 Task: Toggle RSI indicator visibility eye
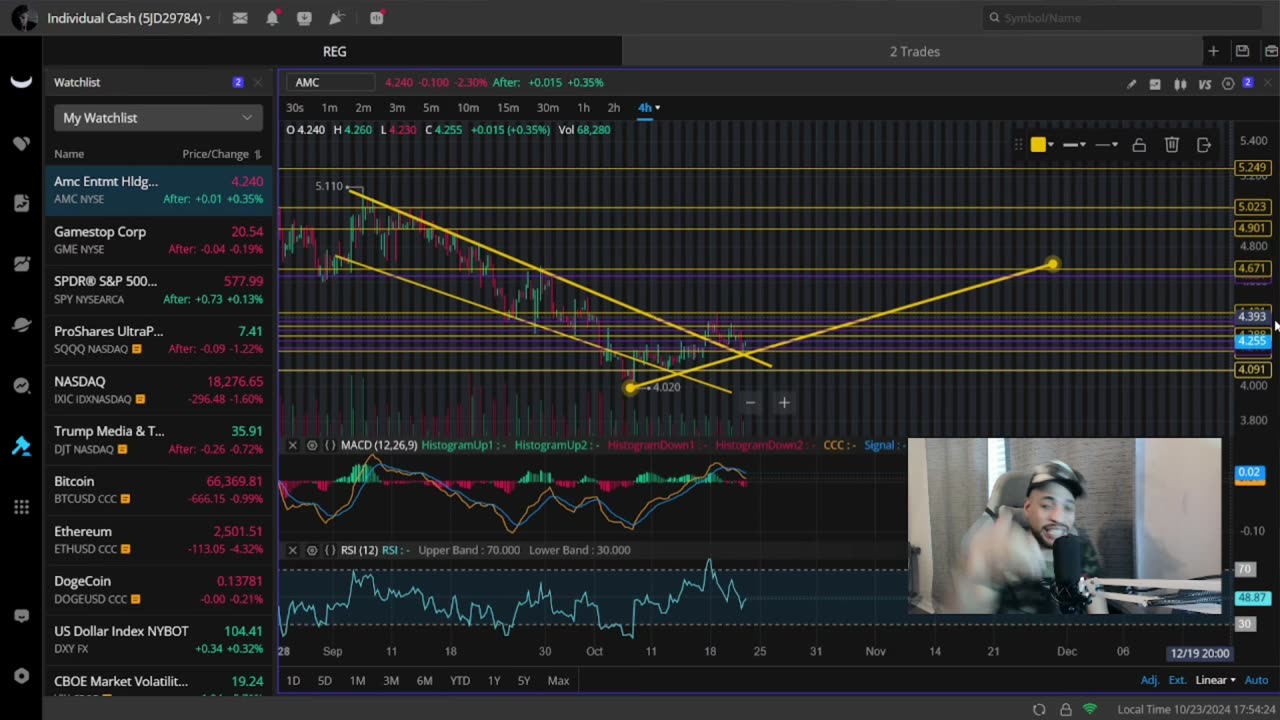pos(312,550)
